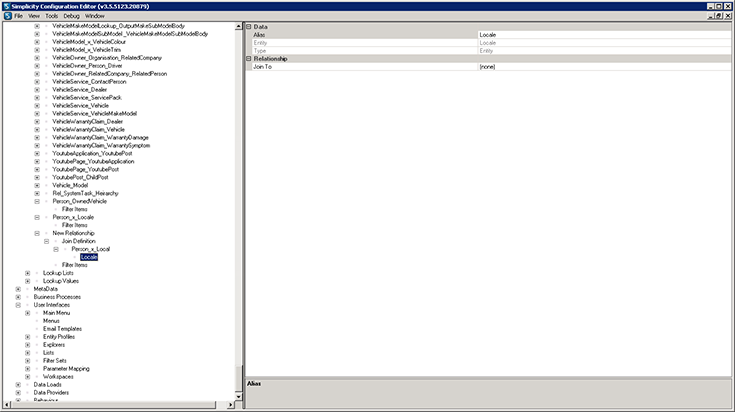Image resolution: width=735 pixels, height=412 pixels.
Task: Click the Simplicity app icon in menu bar
Action: [x=8, y=16]
